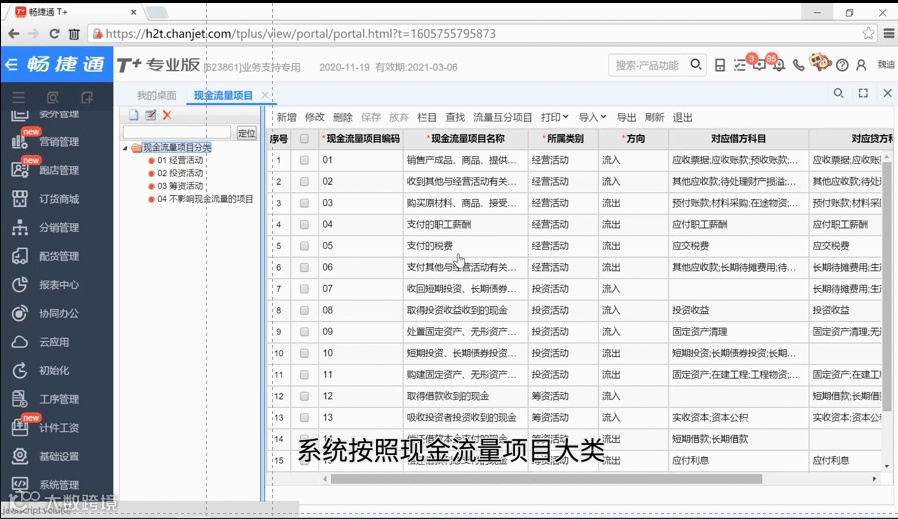Screen dimensions: 898x519
Task: Collapse the 现金流量项目分类 tree node
Action: [125, 148]
